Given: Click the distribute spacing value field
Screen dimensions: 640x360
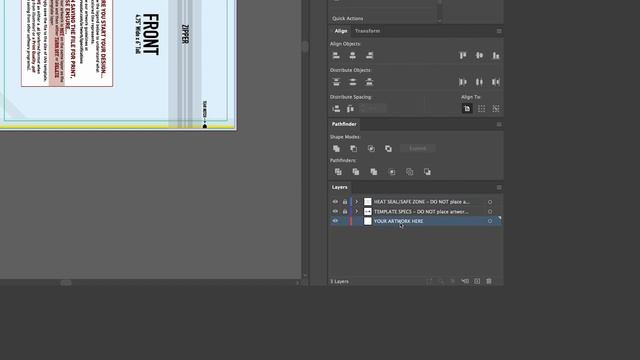Looking at the screenshot, I should [372, 109].
